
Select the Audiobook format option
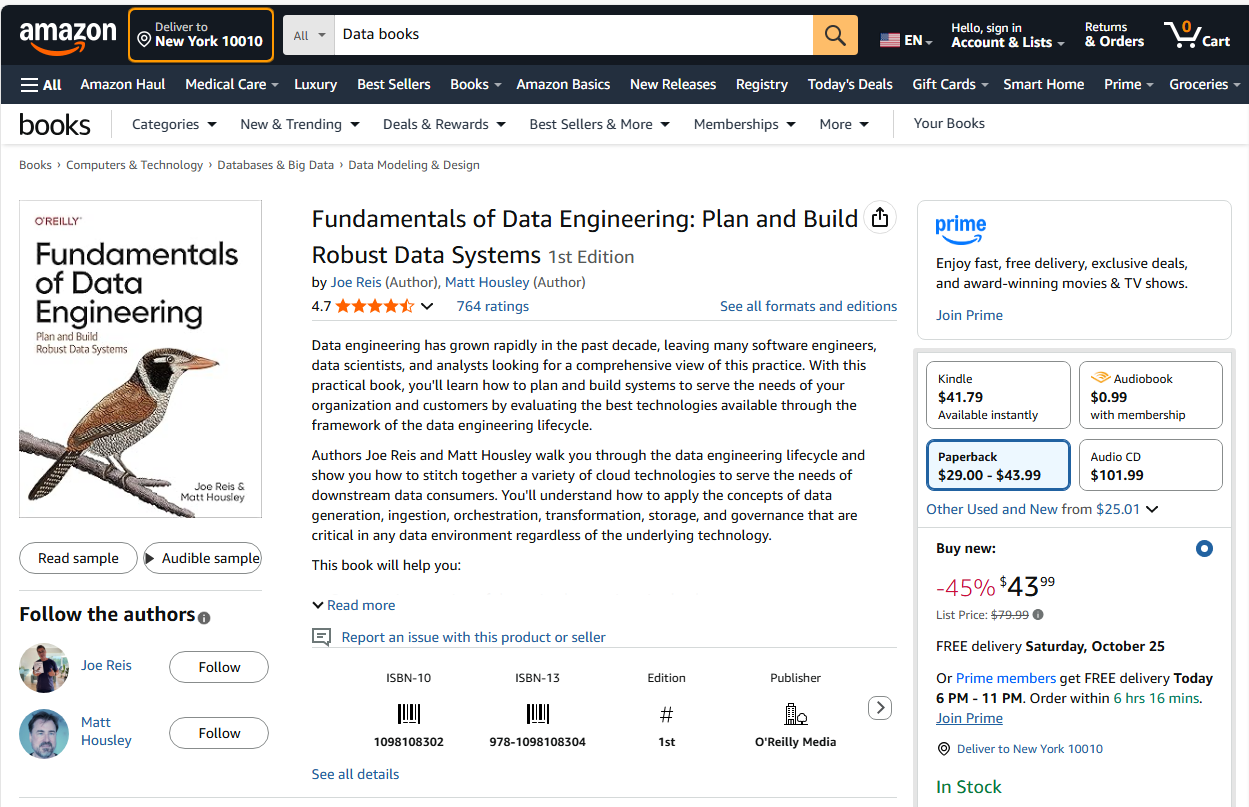(1151, 396)
